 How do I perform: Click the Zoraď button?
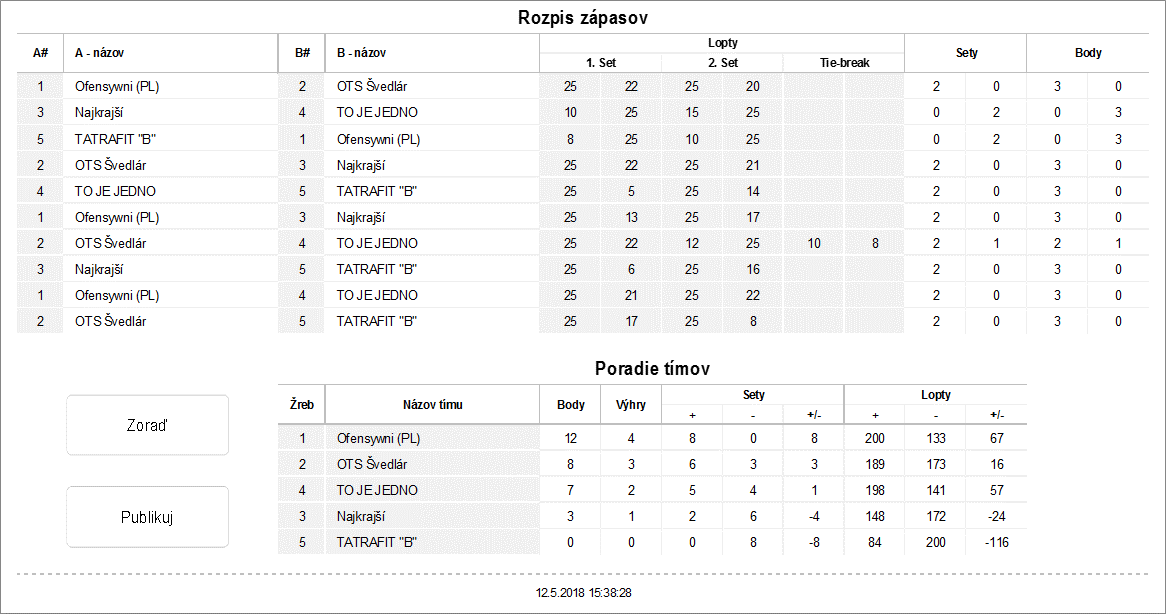point(147,425)
